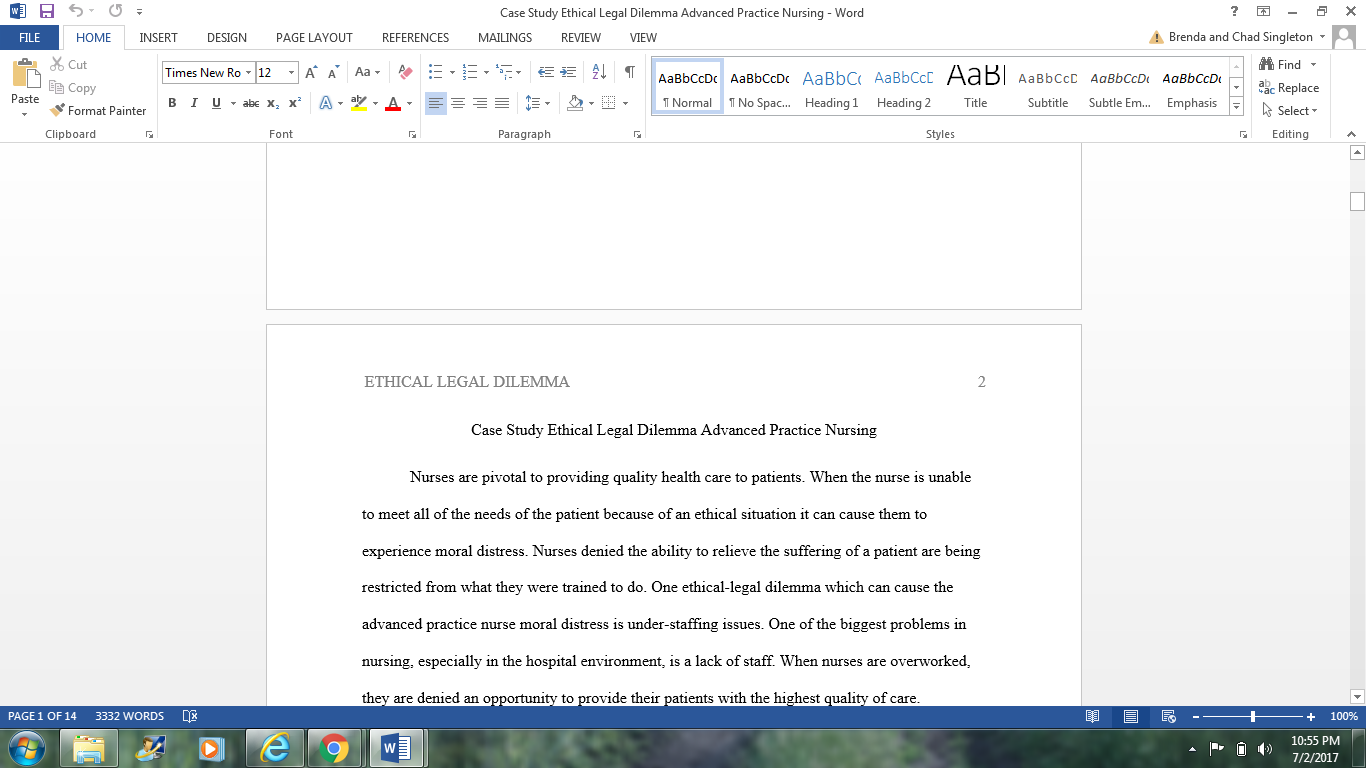Switch to the DESIGN ribbon tab
Screen dimensions: 1366x768
click(x=227, y=37)
